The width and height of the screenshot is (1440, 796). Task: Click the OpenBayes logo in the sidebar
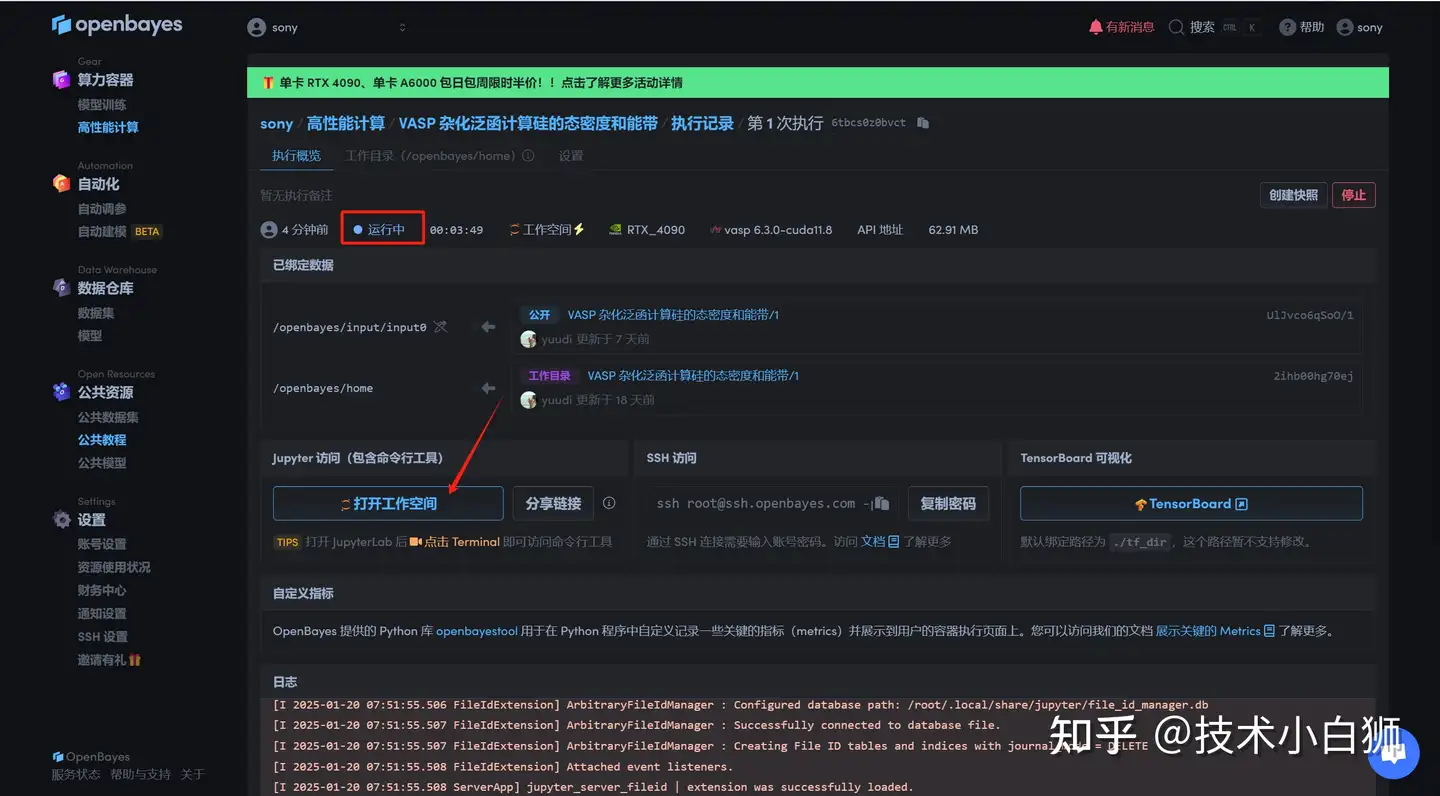click(x=117, y=25)
